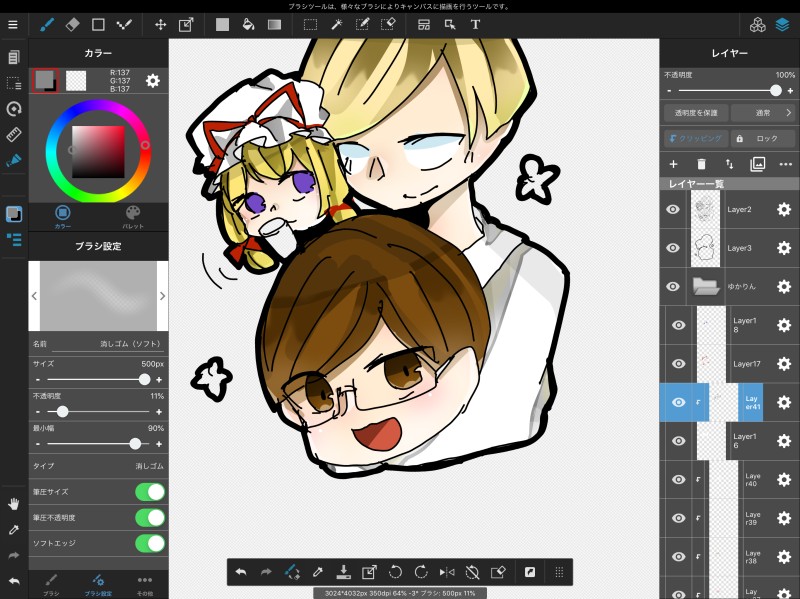
Task: Select the Eyedropper in left sidebar
Action: click(14, 530)
